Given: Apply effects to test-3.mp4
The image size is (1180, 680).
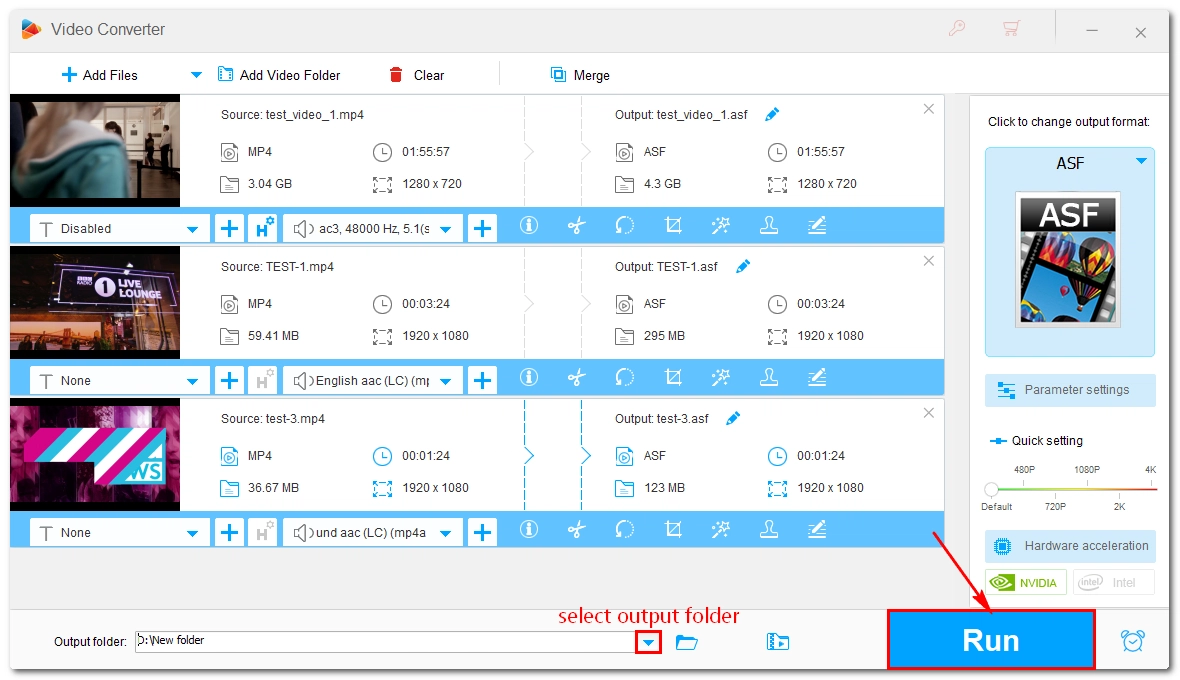Looking at the screenshot, I should [x=721, y=529].
